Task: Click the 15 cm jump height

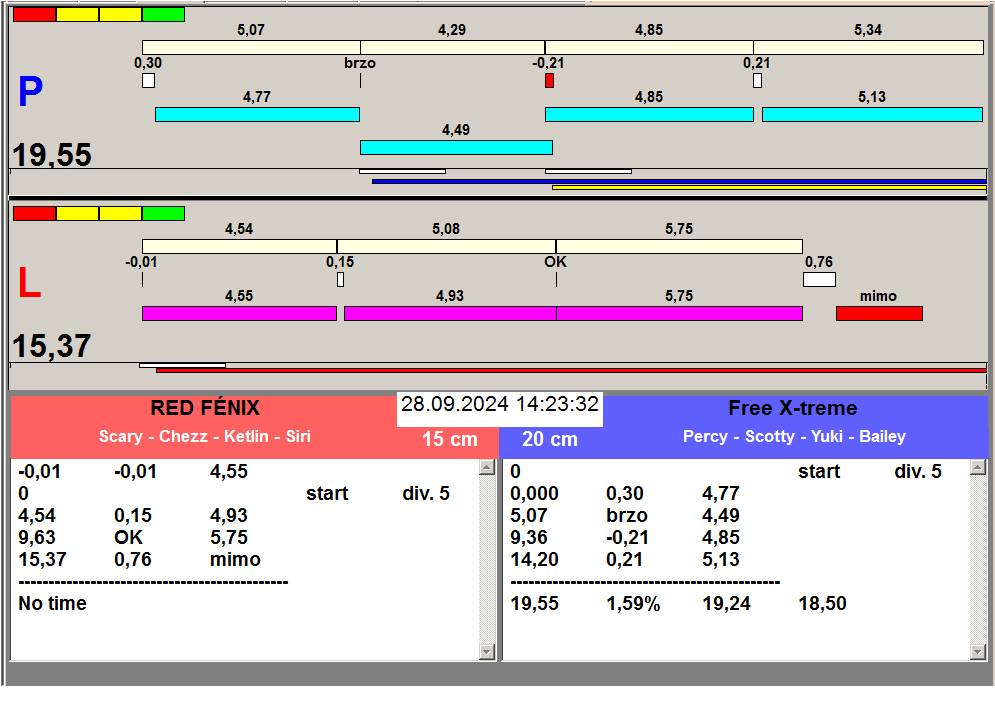Action: (450, 439)
